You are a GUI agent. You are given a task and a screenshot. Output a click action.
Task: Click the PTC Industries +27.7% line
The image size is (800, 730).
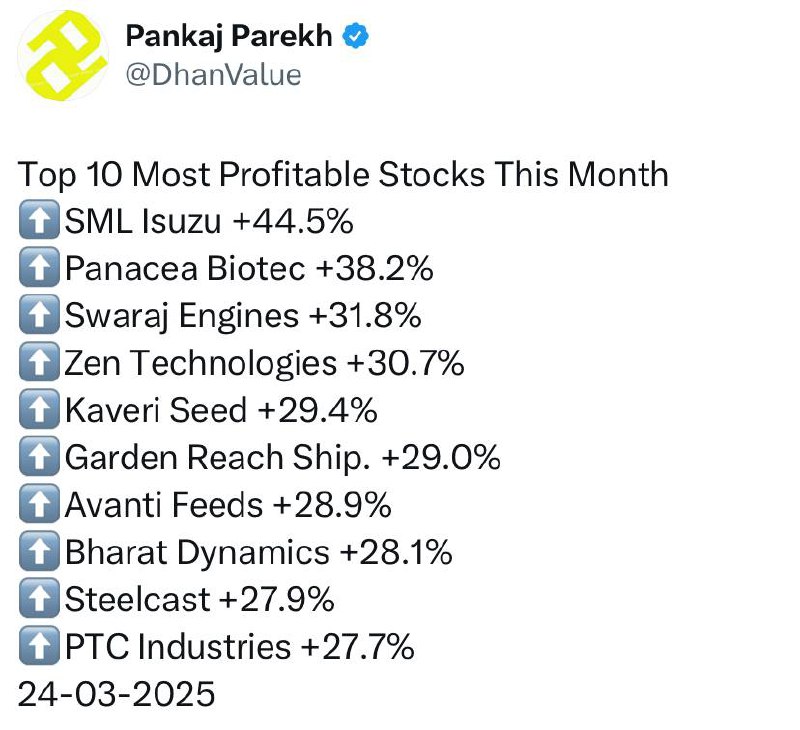tap(239, 647)
